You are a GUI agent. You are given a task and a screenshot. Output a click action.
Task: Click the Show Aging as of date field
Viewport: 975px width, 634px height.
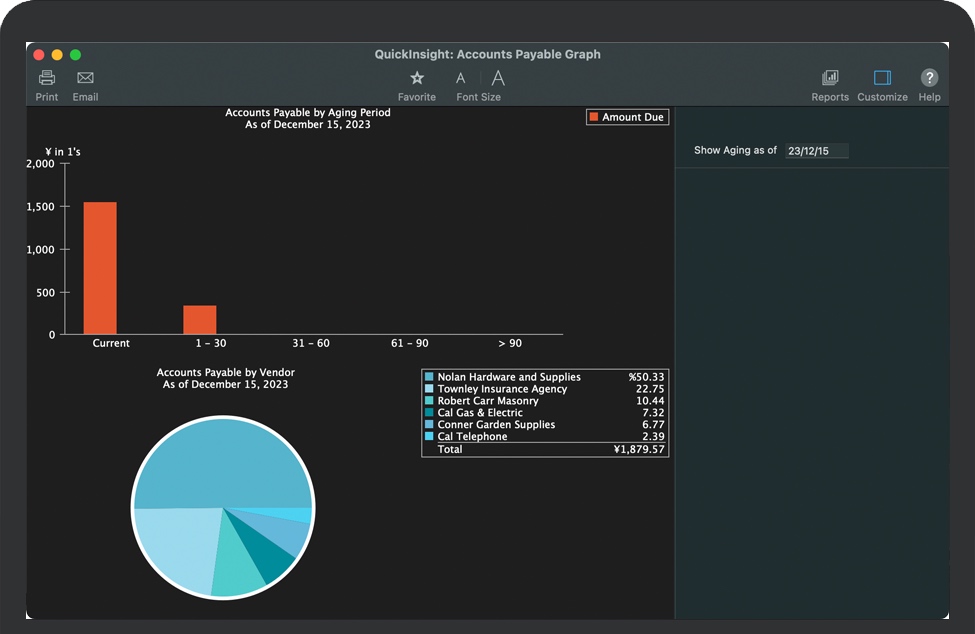(816, 151)
